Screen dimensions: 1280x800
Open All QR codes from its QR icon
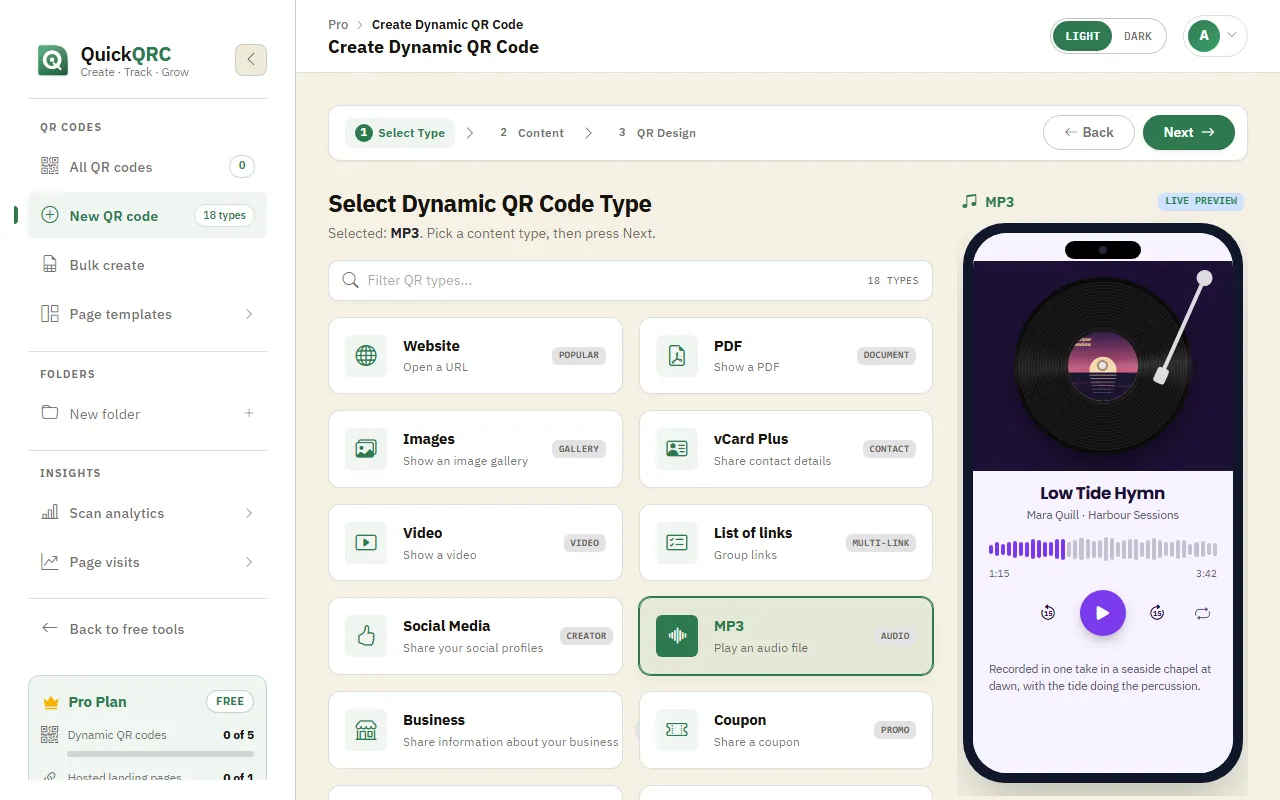click(x=50, y=166)
